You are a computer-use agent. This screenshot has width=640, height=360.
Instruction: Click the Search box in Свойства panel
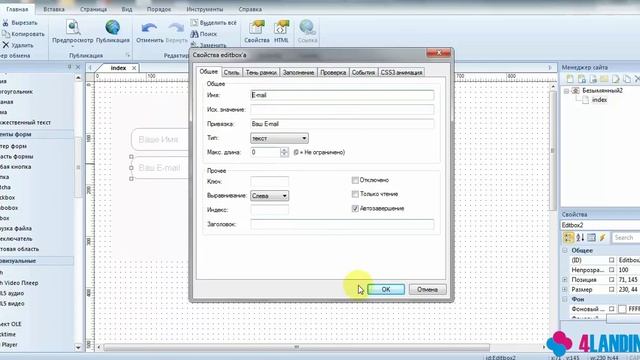coord(625,238)
